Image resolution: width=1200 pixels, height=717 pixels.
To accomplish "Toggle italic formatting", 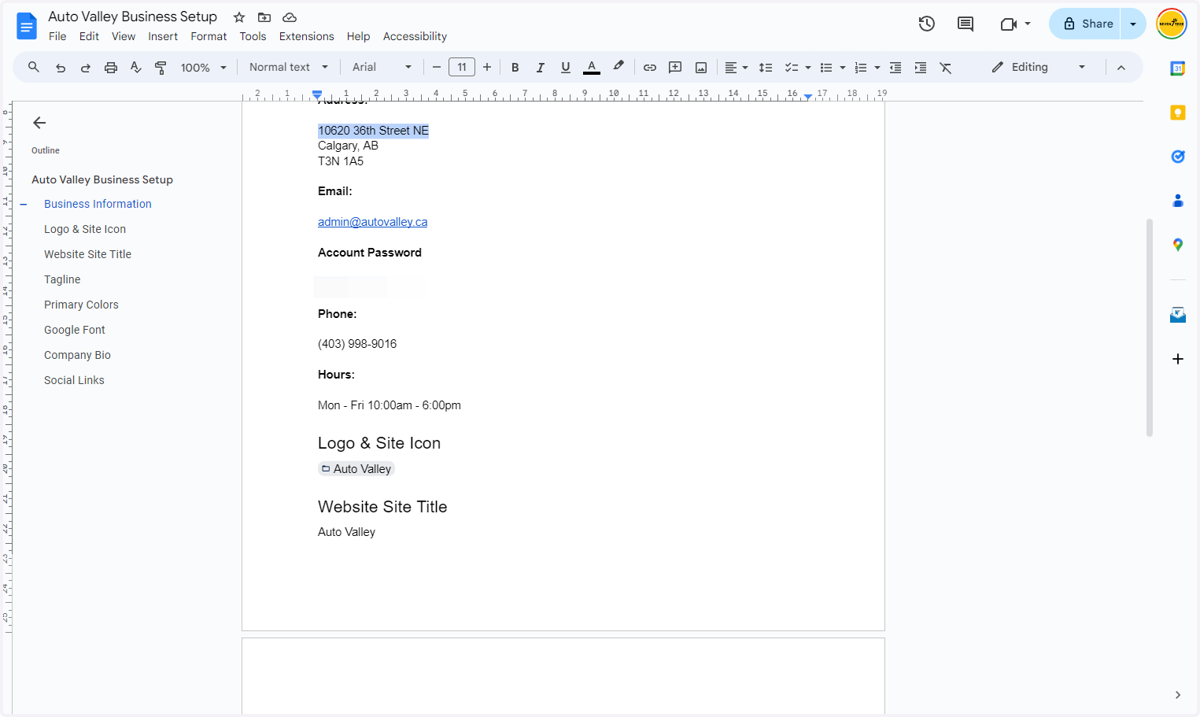I will (540, 67).
